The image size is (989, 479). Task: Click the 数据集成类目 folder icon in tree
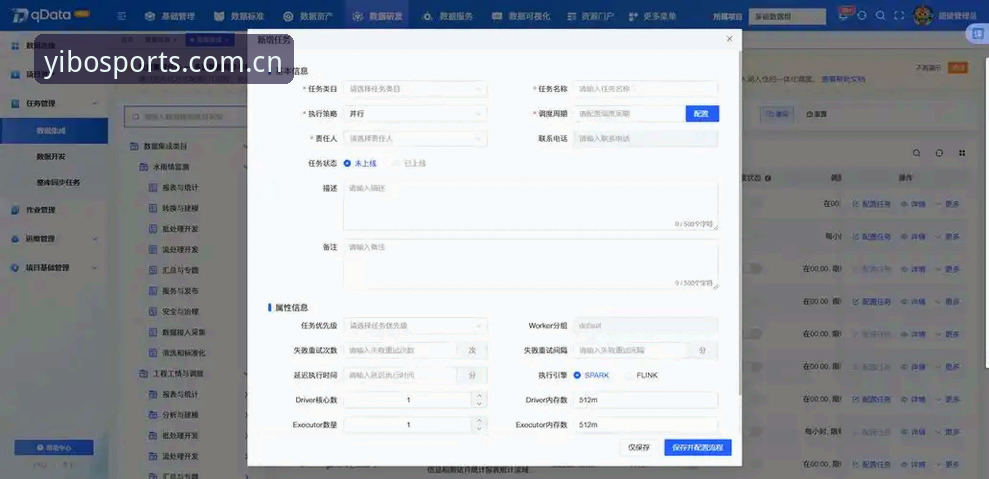click(x=134, y=146)
